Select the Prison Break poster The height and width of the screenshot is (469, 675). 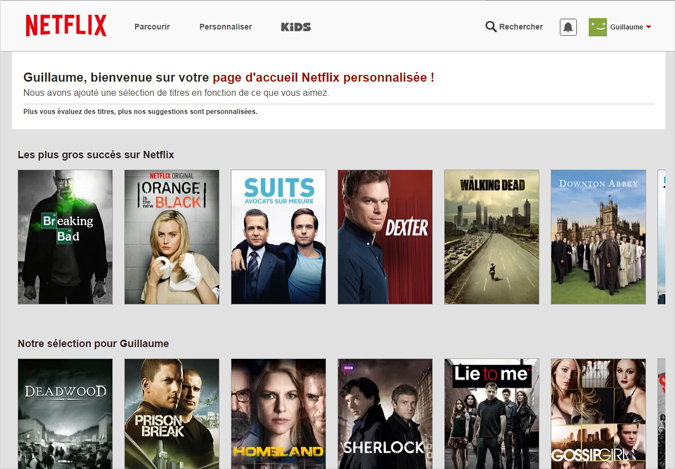[x=171, y=413]
